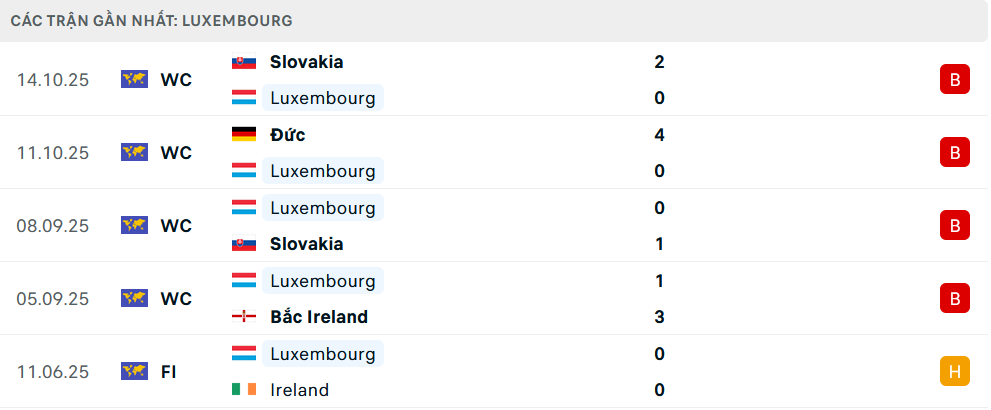
Task: Click the Slovakia flag in the 14.10.25 match
Action: tap(243, 62)
